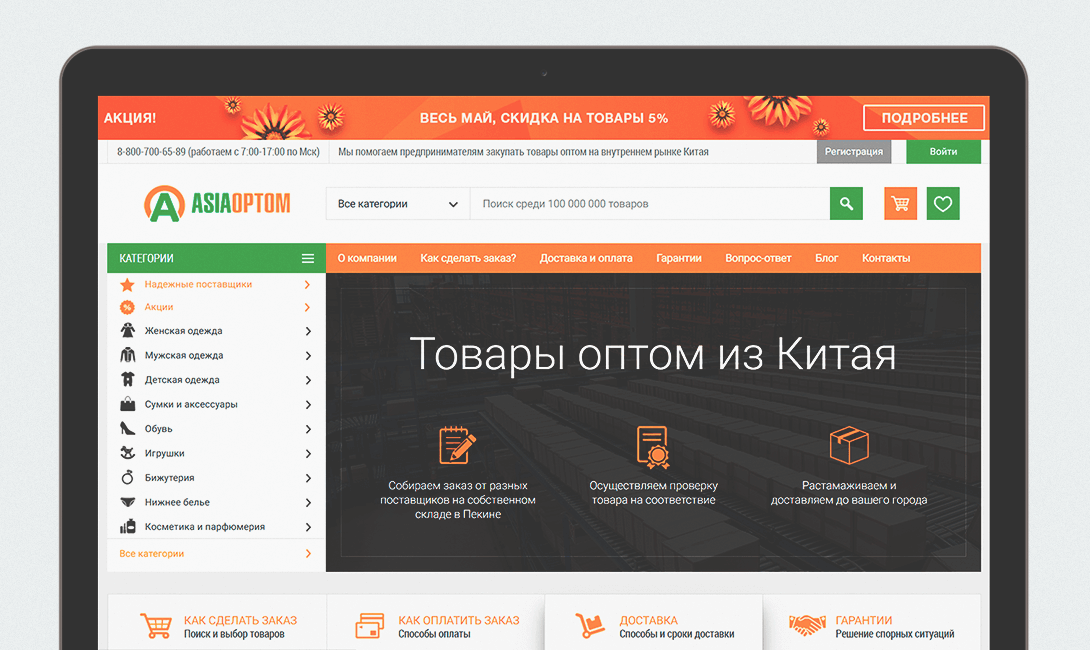
Task: Click the handshake icon in ГАРАНТИИ
Action: tap(807, 625)
